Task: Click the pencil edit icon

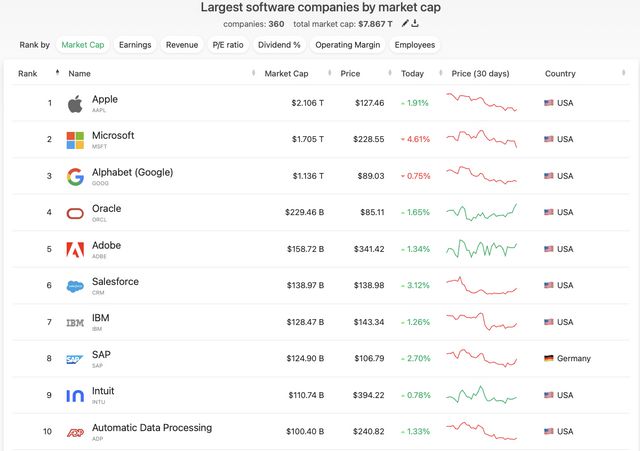Action: pyautogui.click(x=404, y=23)
